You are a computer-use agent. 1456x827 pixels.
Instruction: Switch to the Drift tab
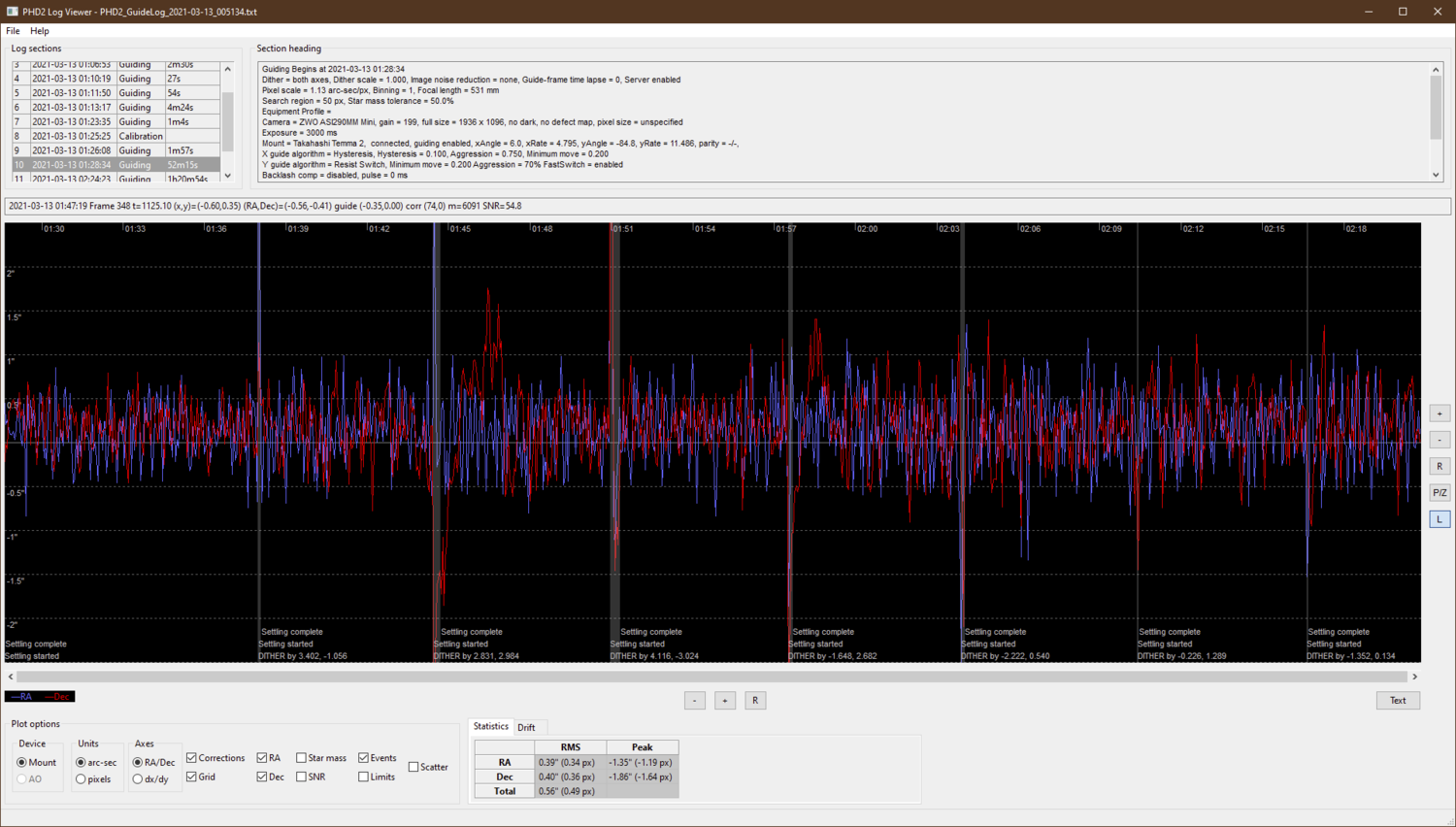[526, 727]
